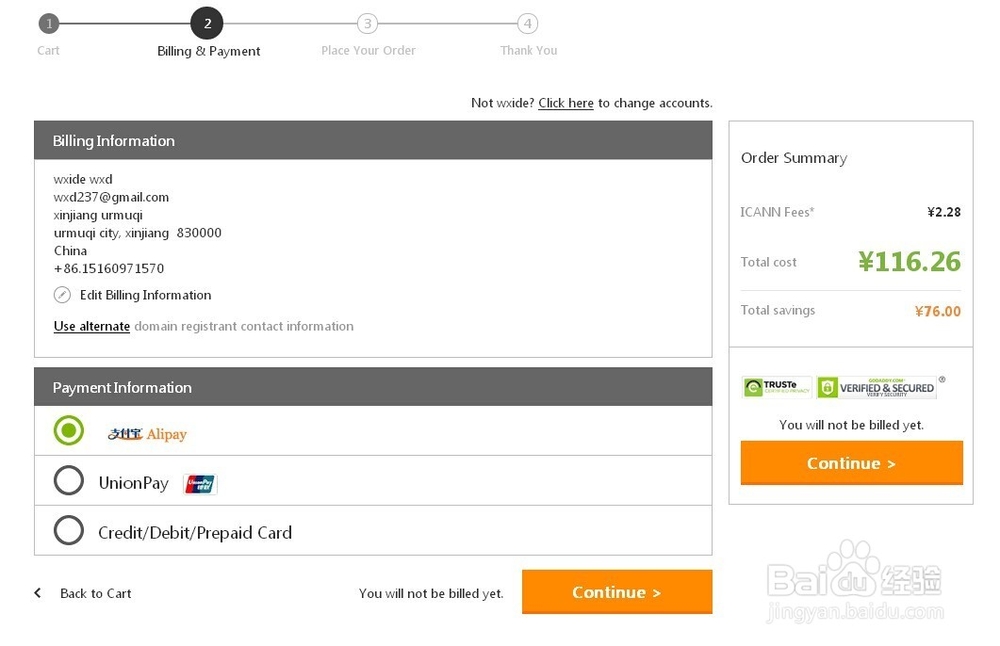Screen dimensions: 1000x646
Task: Click the Edit Billing Information link text
Action: (x=146, y=295)
